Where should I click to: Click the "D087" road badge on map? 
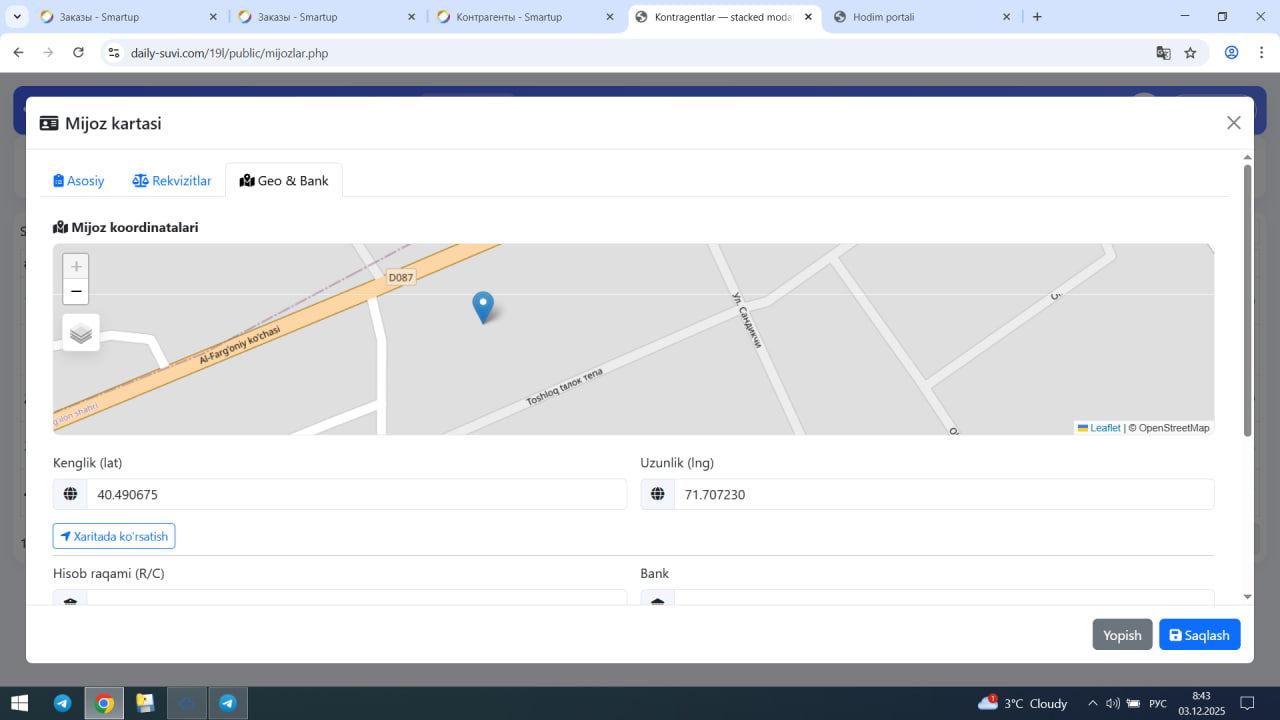point(400,277)
